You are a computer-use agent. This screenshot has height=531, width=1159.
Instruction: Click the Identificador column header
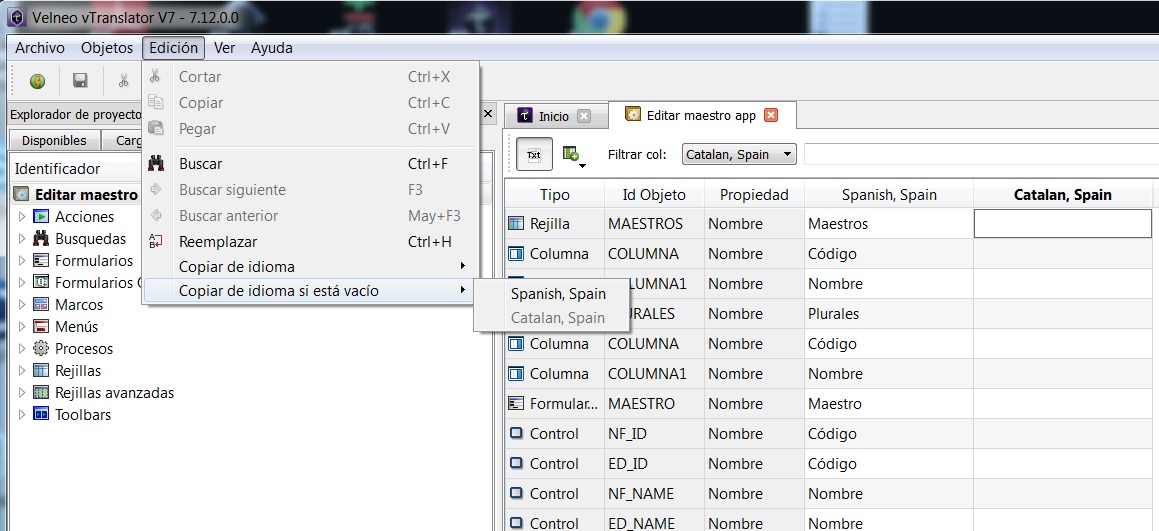(x=58, y=169)
